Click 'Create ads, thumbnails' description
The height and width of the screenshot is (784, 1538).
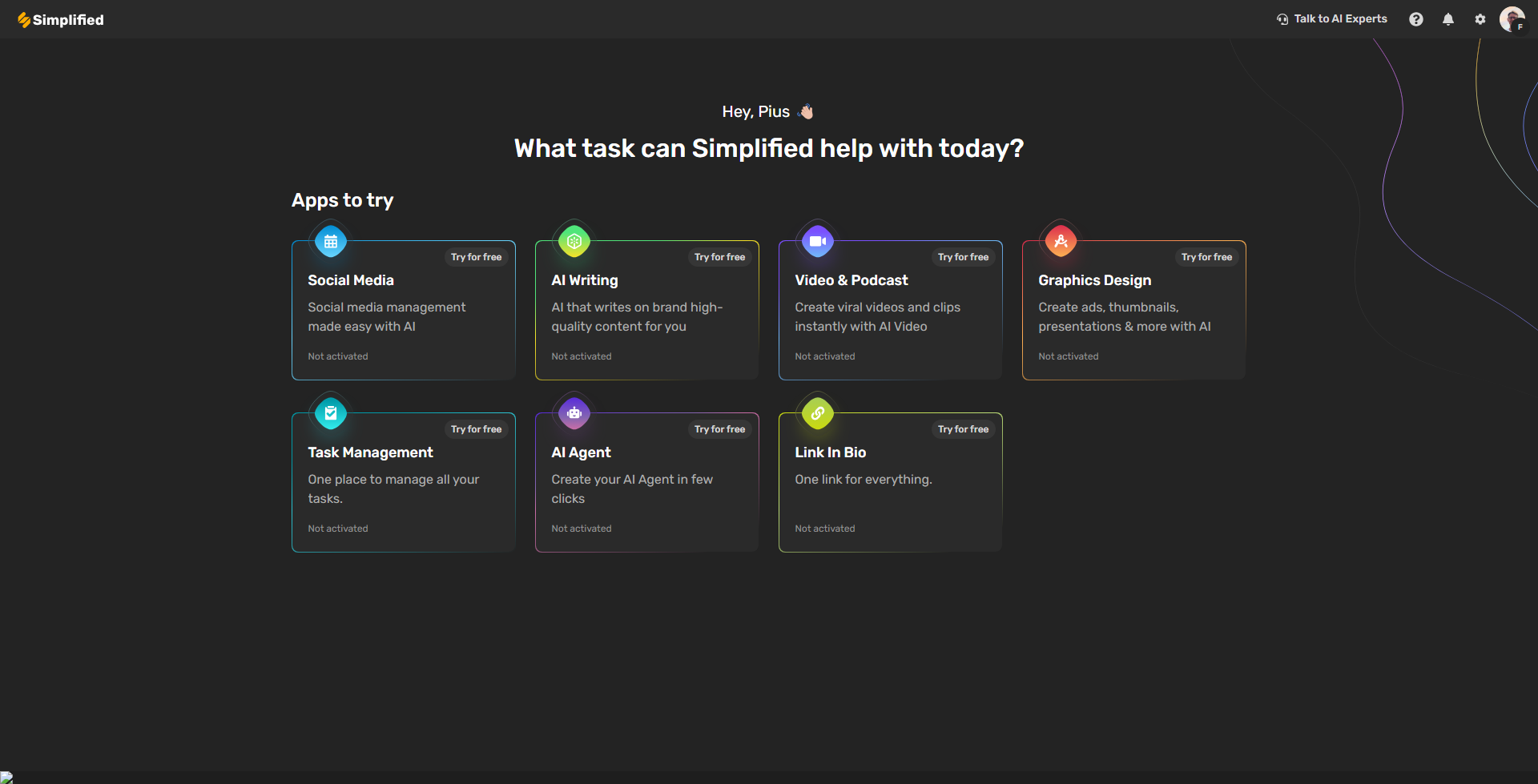[x=1125, y=317]
